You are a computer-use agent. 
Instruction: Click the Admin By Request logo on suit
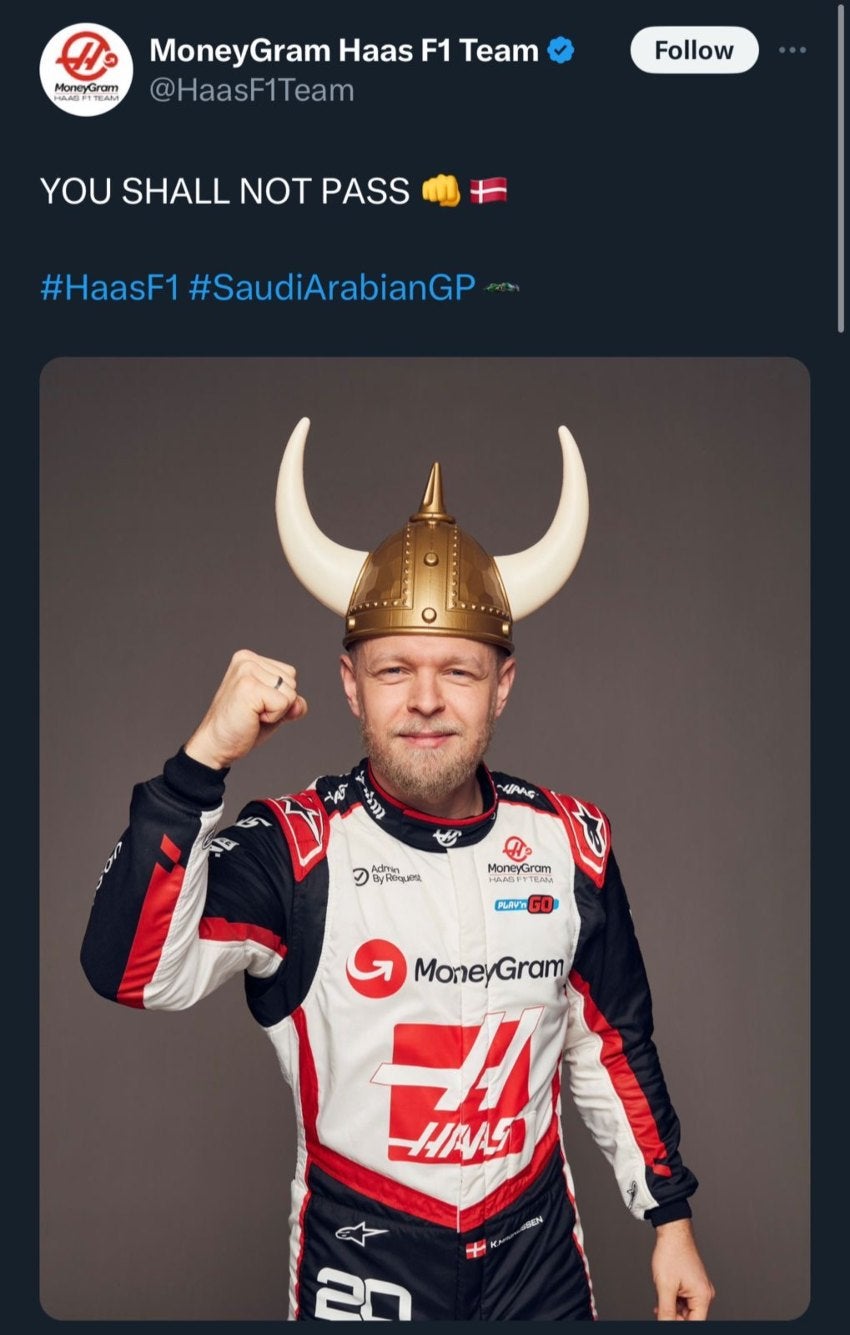(x=387, y=875)
